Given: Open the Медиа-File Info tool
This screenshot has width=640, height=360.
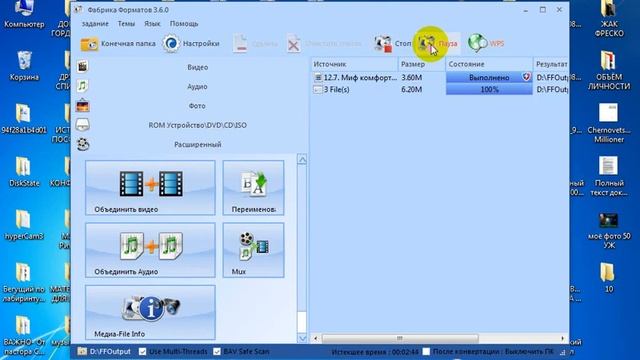Looking at the screenshot, I should (150, 312).
